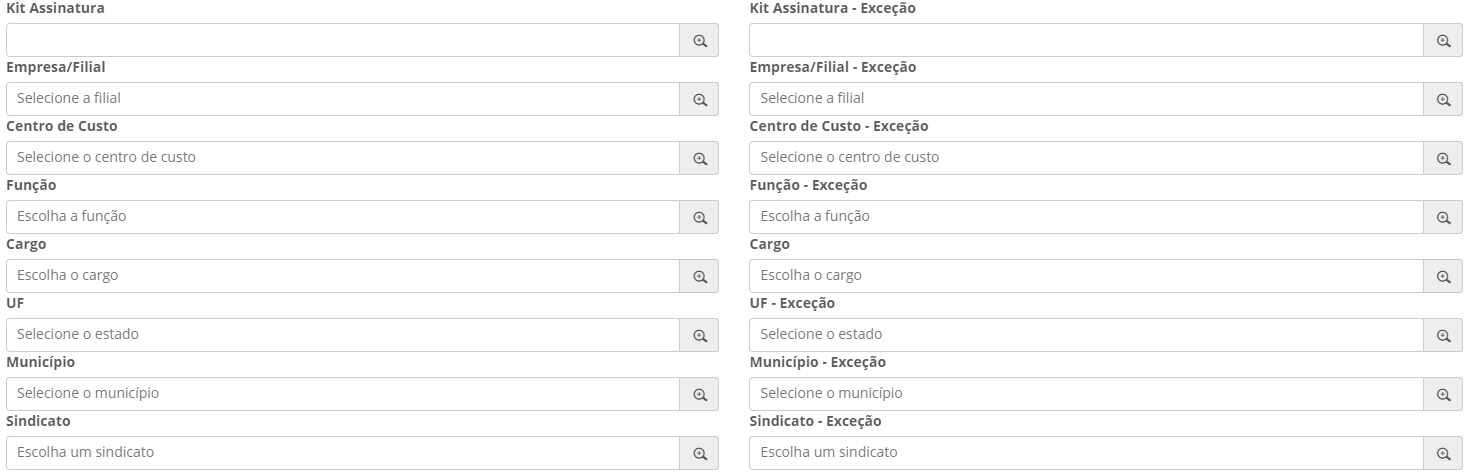Click the Kit Assinatura - Exceção input box
The height and width of the screenshot is (474, 1473).
coord(1086,40)
